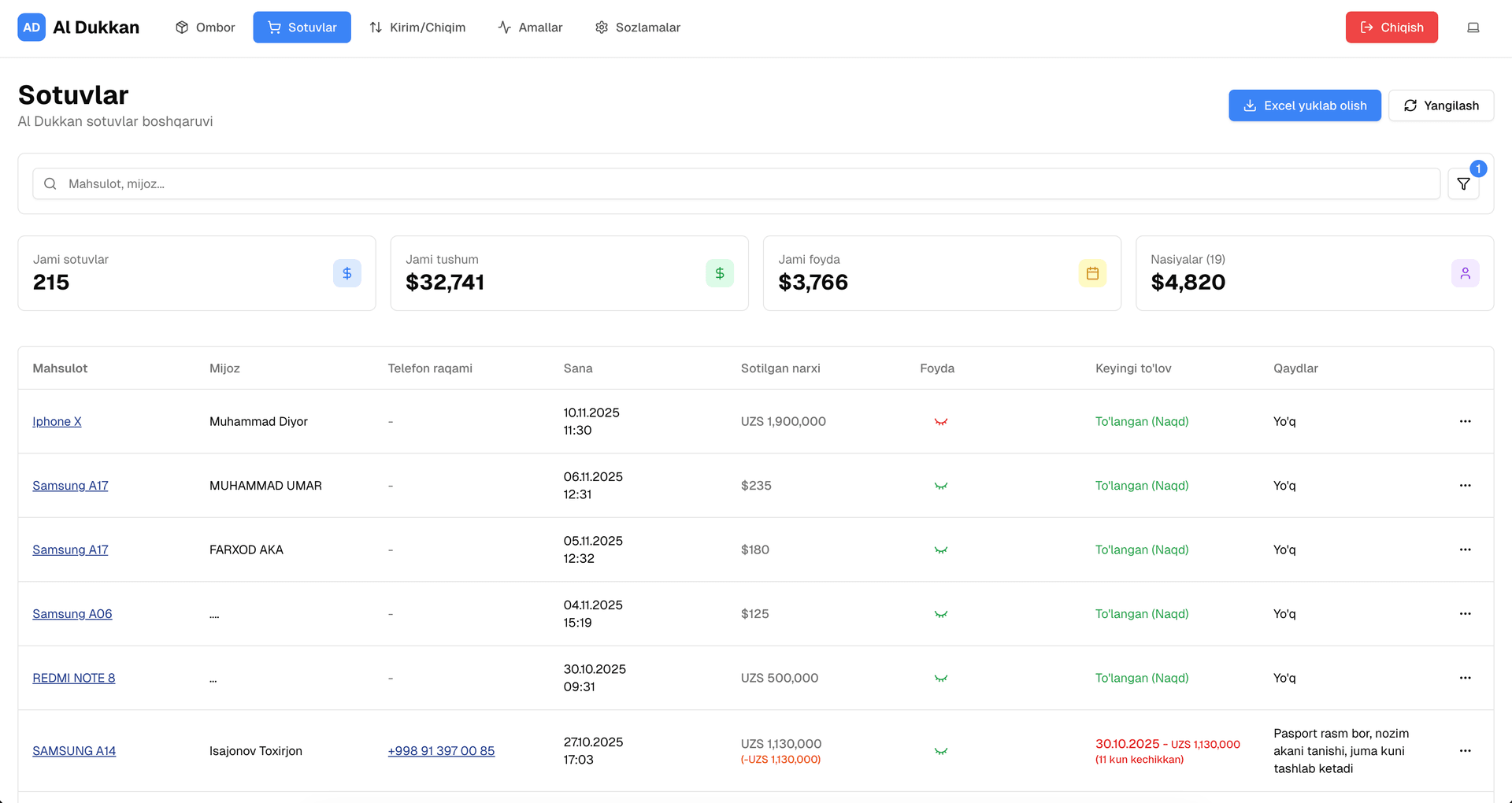Click the purple person icon in Nasiyalar card
Screen dimensions: 1512x803
1465,273
